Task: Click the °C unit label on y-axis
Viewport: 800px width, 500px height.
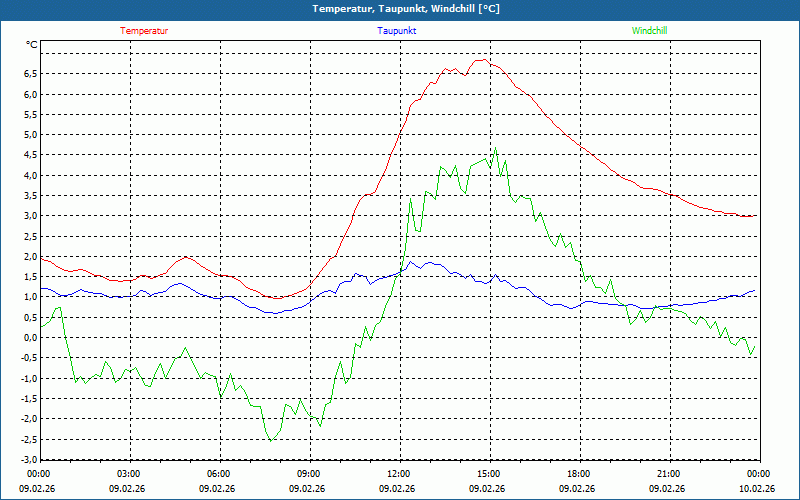Action: point(31,45)
